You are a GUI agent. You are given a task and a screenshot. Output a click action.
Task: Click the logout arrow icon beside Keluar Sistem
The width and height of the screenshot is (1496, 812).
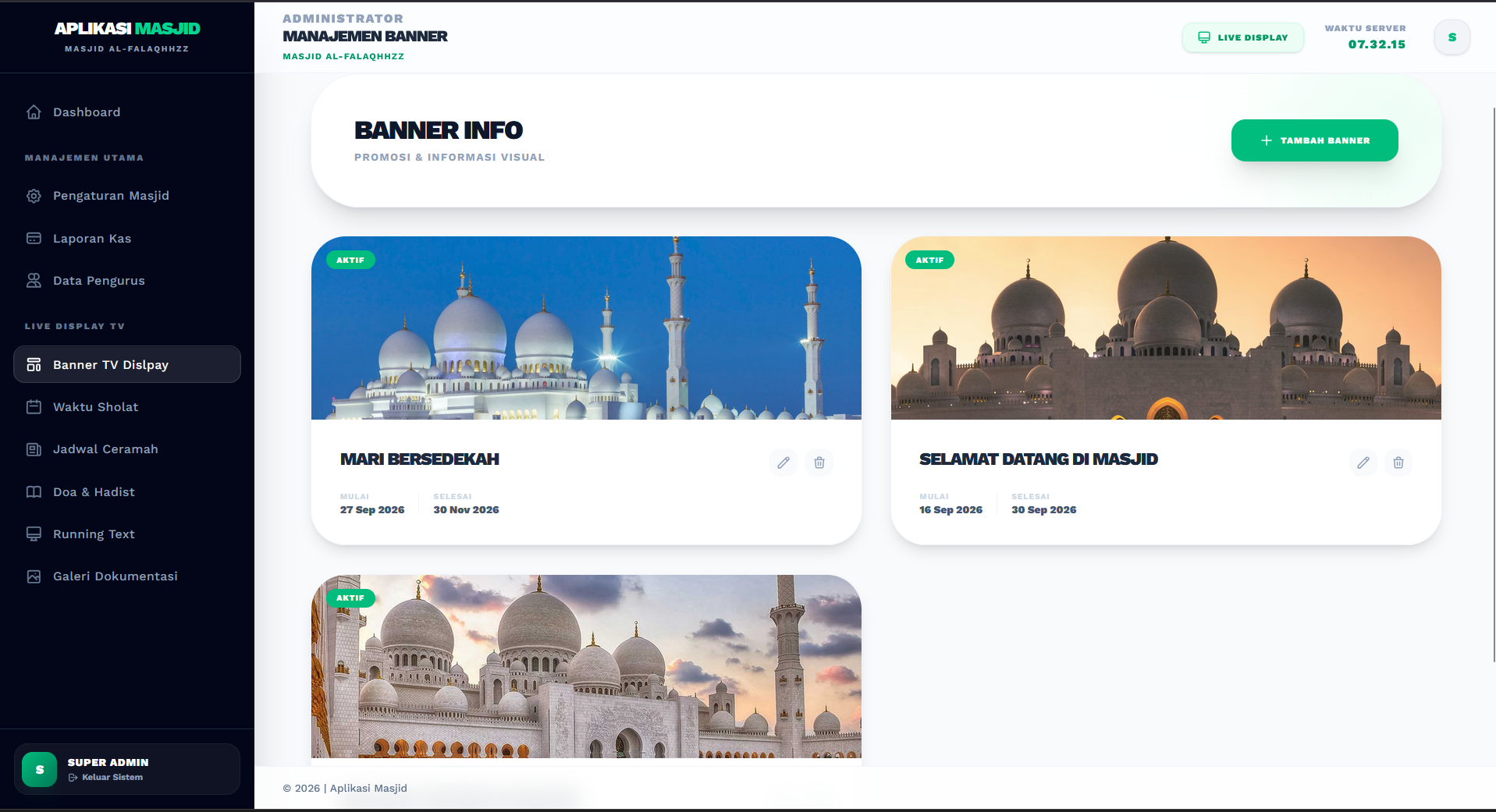coord(73,778)
